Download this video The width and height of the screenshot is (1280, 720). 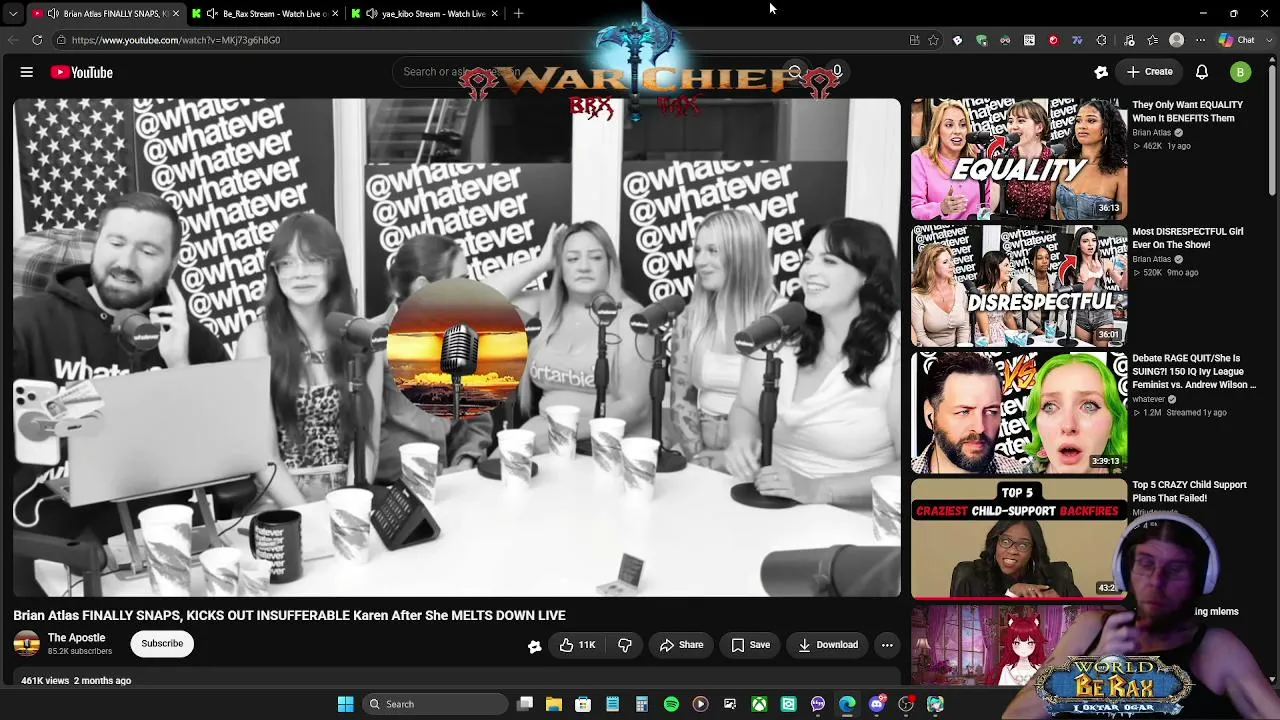(x=828, y=645)
